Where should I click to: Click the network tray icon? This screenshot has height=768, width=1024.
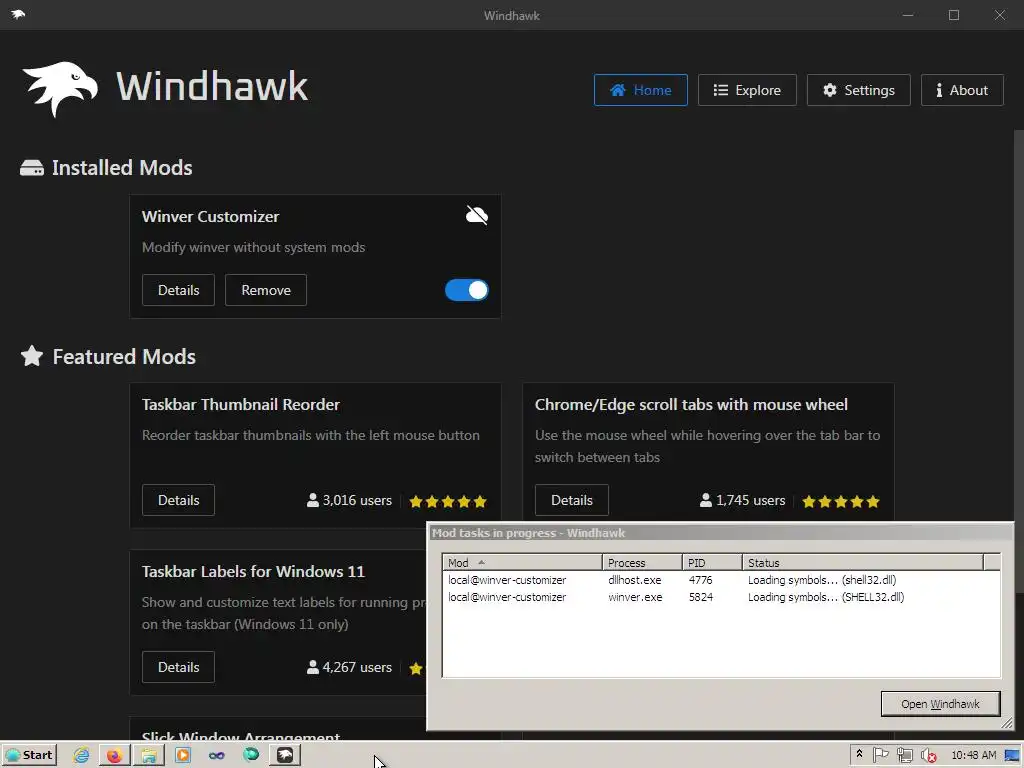904,755
